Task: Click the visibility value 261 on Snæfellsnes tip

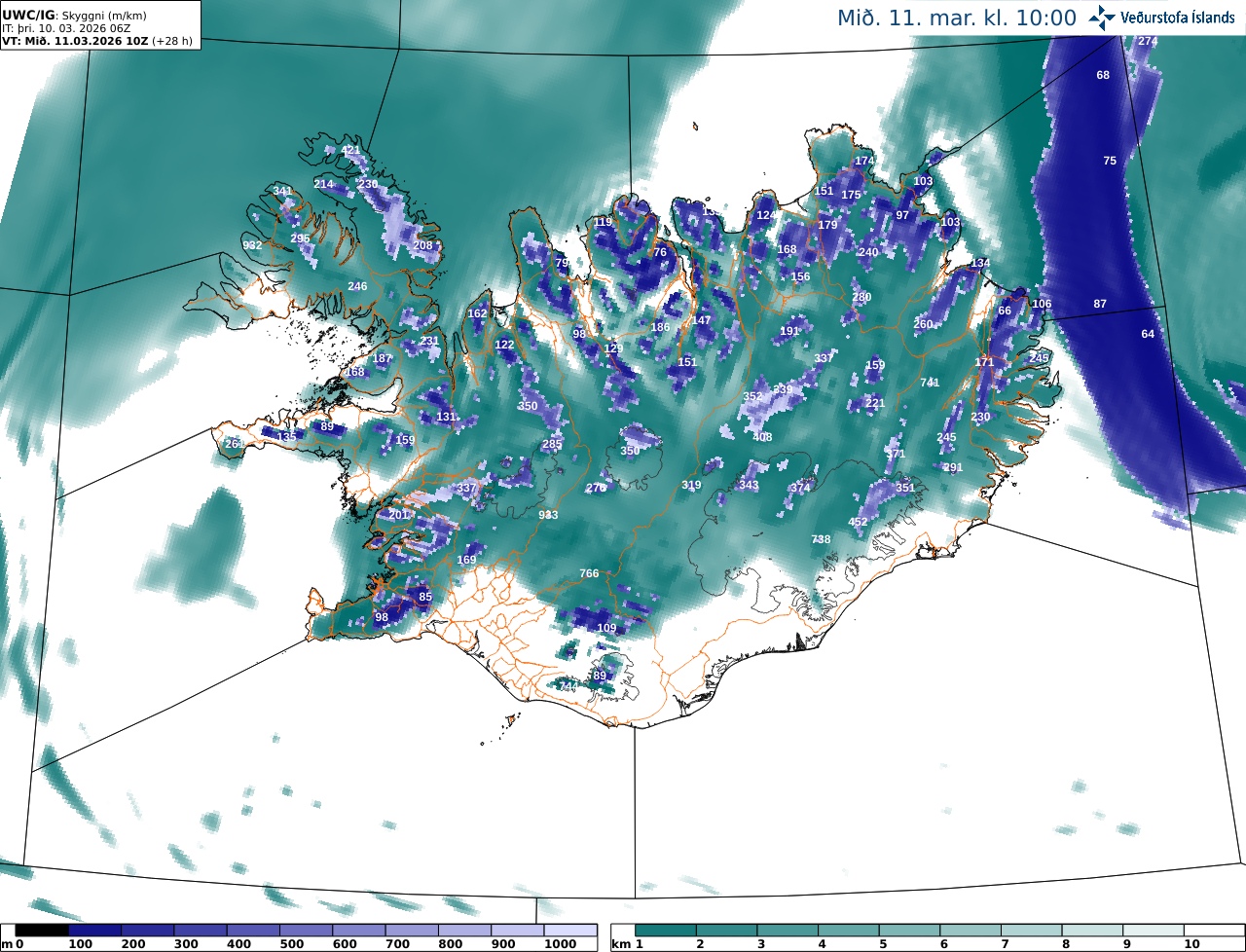Action: 234,444
